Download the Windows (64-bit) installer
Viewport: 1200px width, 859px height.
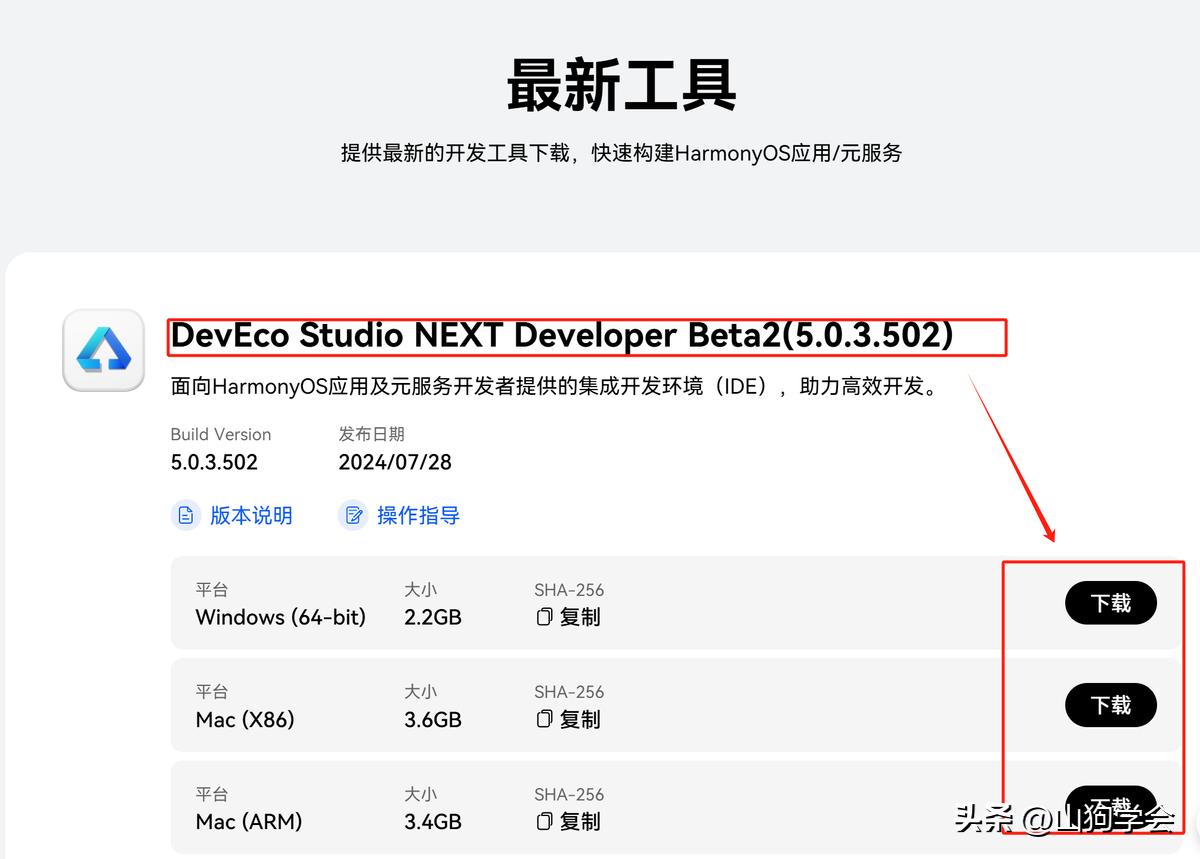pyautogui.click(x=1111, y=603)
